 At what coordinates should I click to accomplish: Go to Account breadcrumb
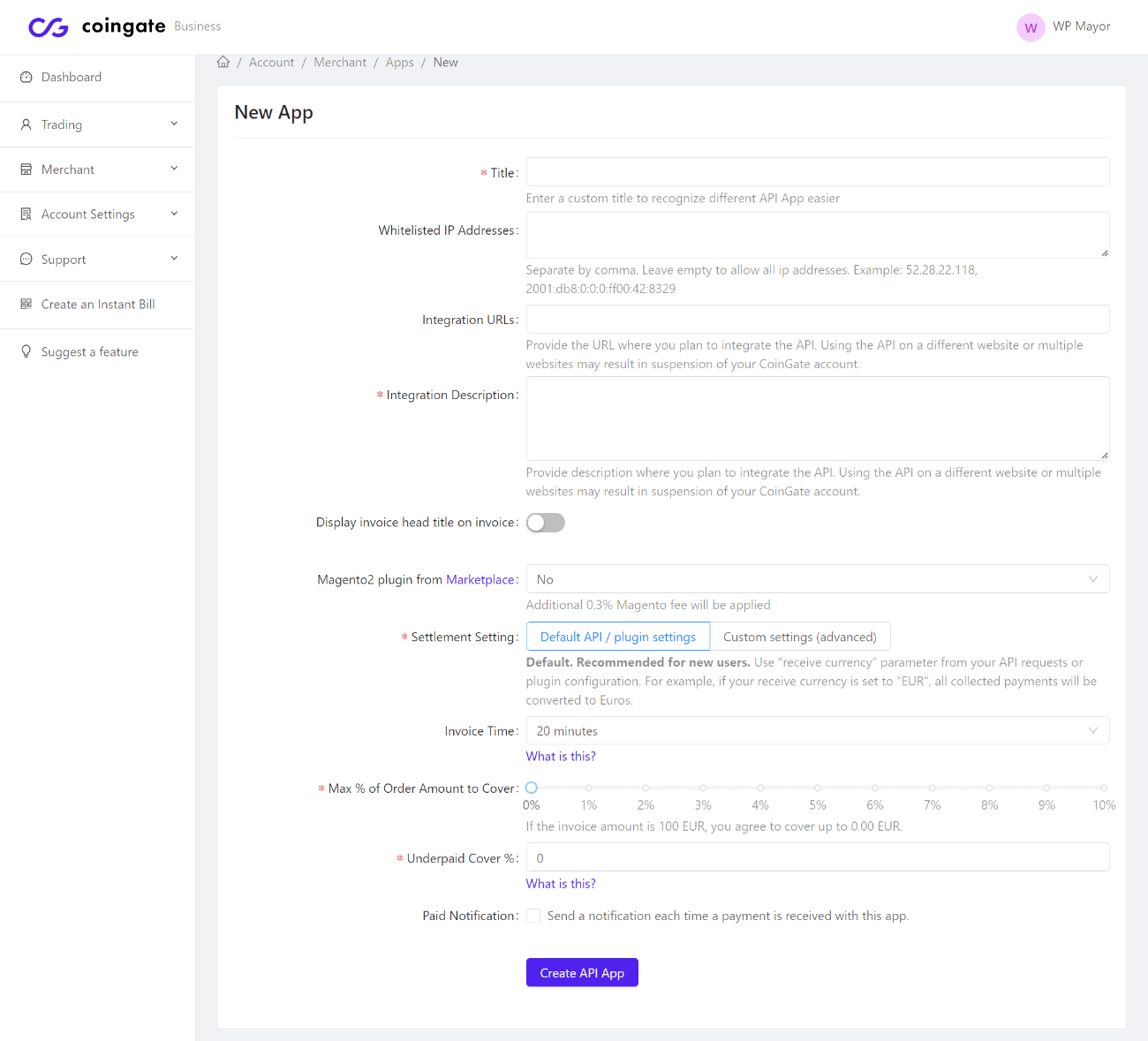[271, 63]
